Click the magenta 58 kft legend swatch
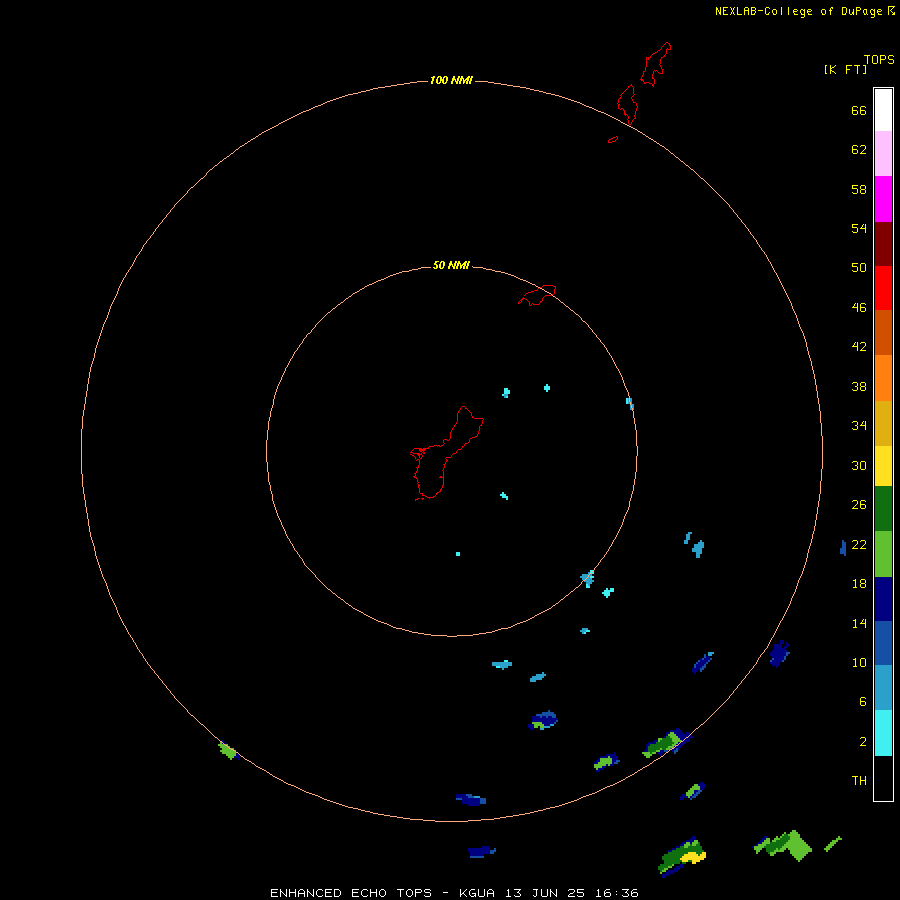Screen dimensions: 900x900 883,199
